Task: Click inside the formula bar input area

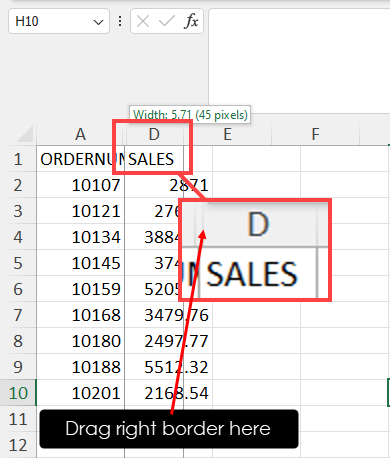Action: (x=299, y=57)
